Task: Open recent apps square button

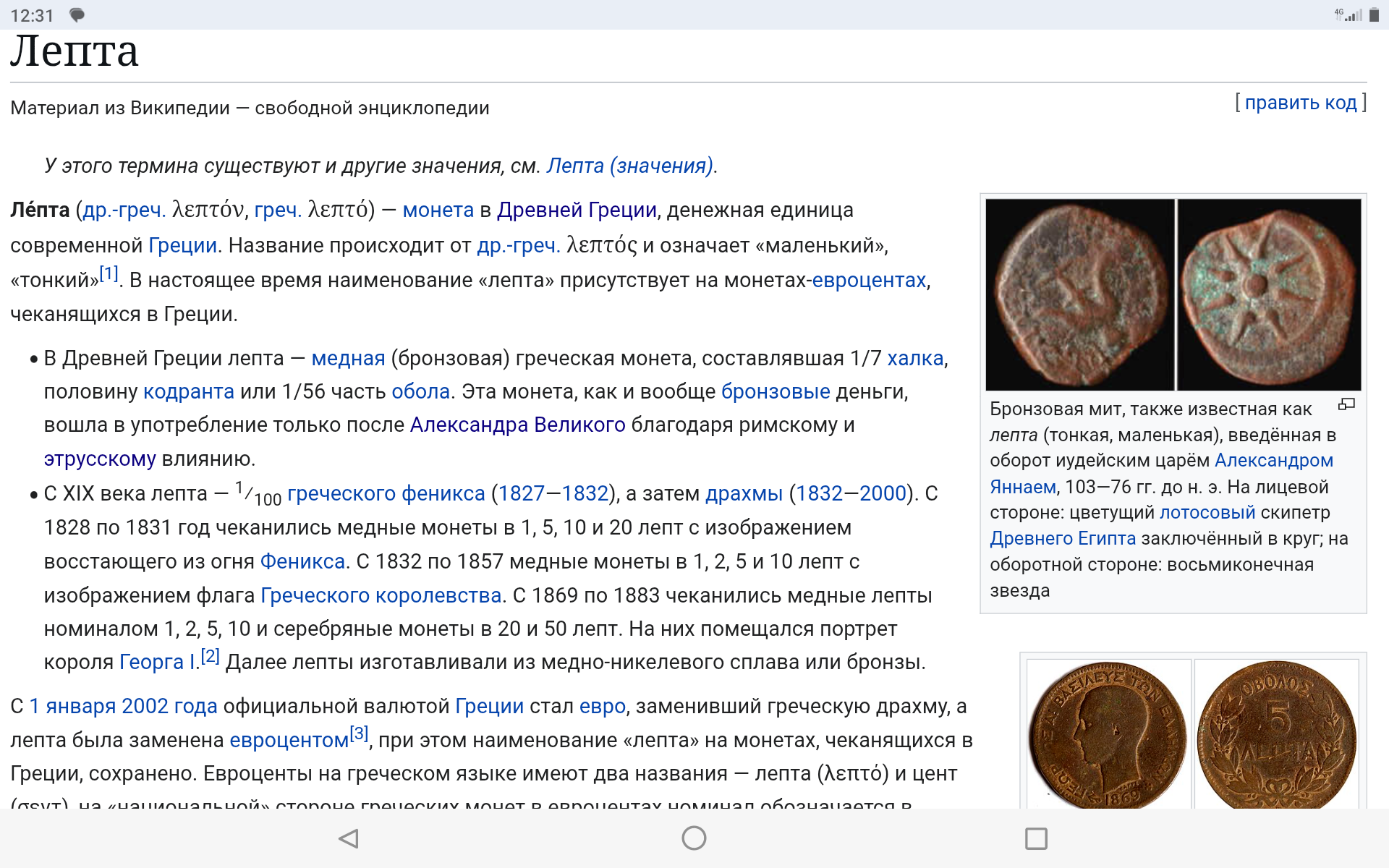Action: (1036, 838)
